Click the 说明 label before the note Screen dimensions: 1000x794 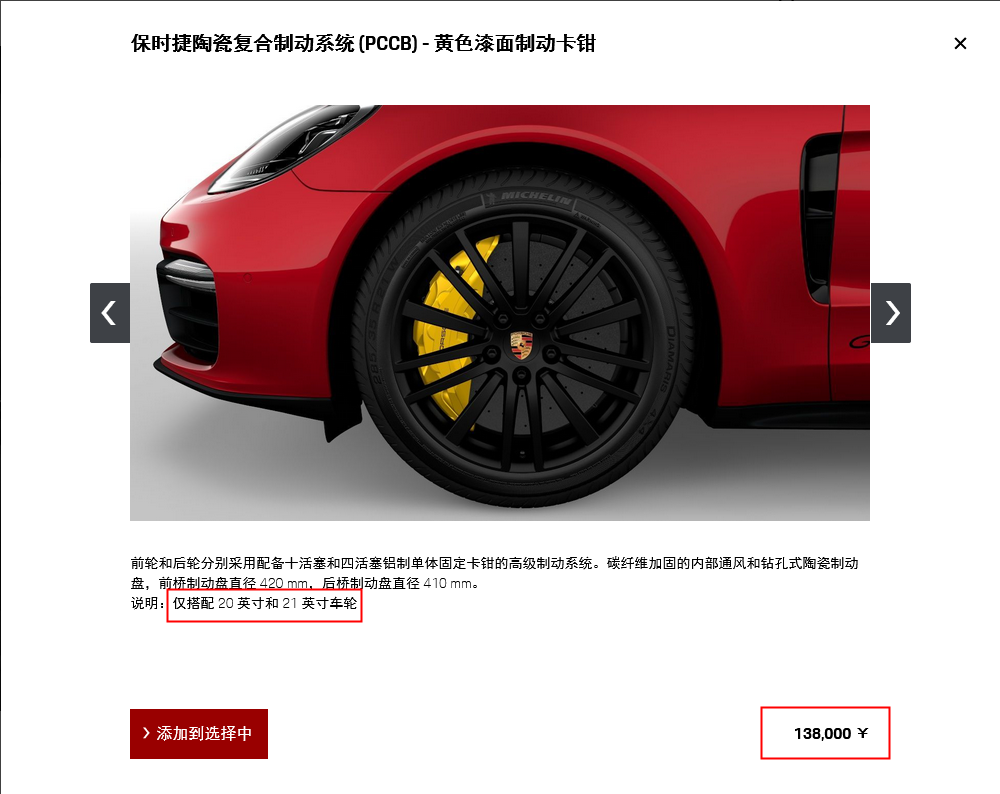pos(145,603)
